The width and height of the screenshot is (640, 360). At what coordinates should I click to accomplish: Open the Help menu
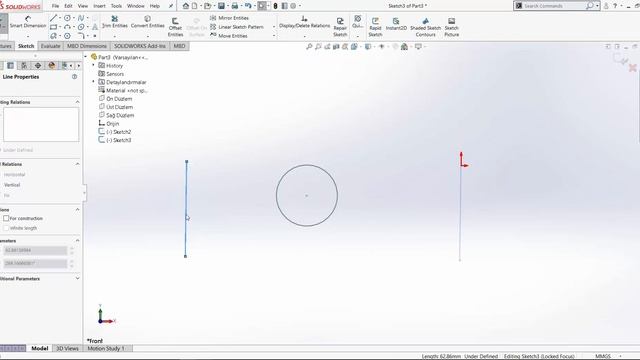tap(155, 6)
